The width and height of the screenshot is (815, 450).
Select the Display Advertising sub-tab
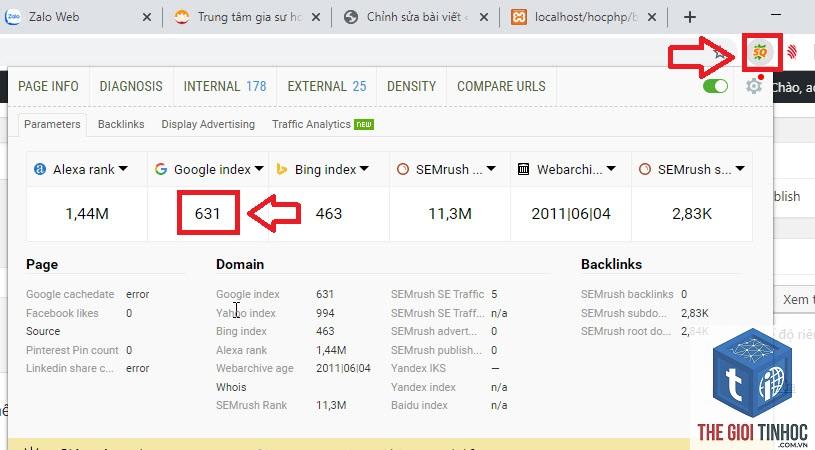[208, 124]
